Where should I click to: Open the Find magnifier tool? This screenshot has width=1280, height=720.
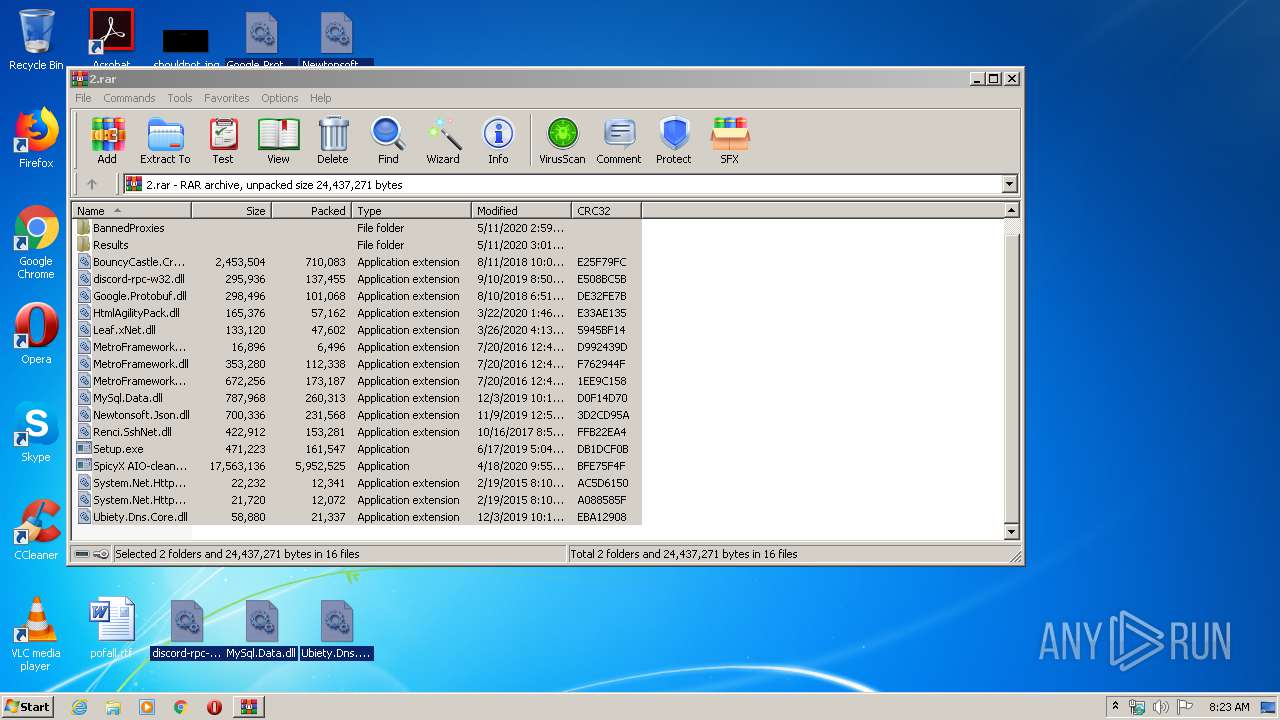pos(388,141)
